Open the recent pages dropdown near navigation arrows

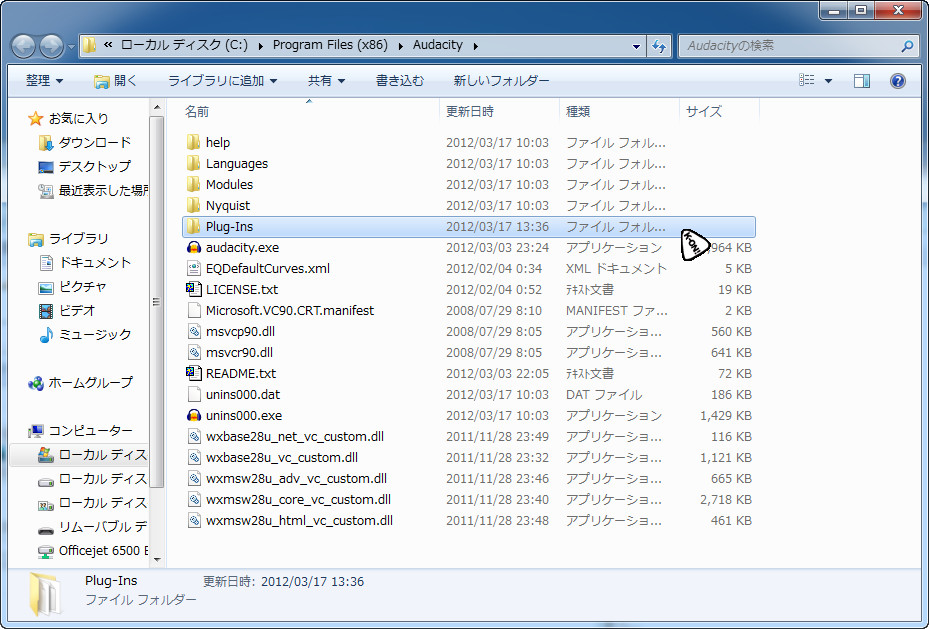pos(71,46)
